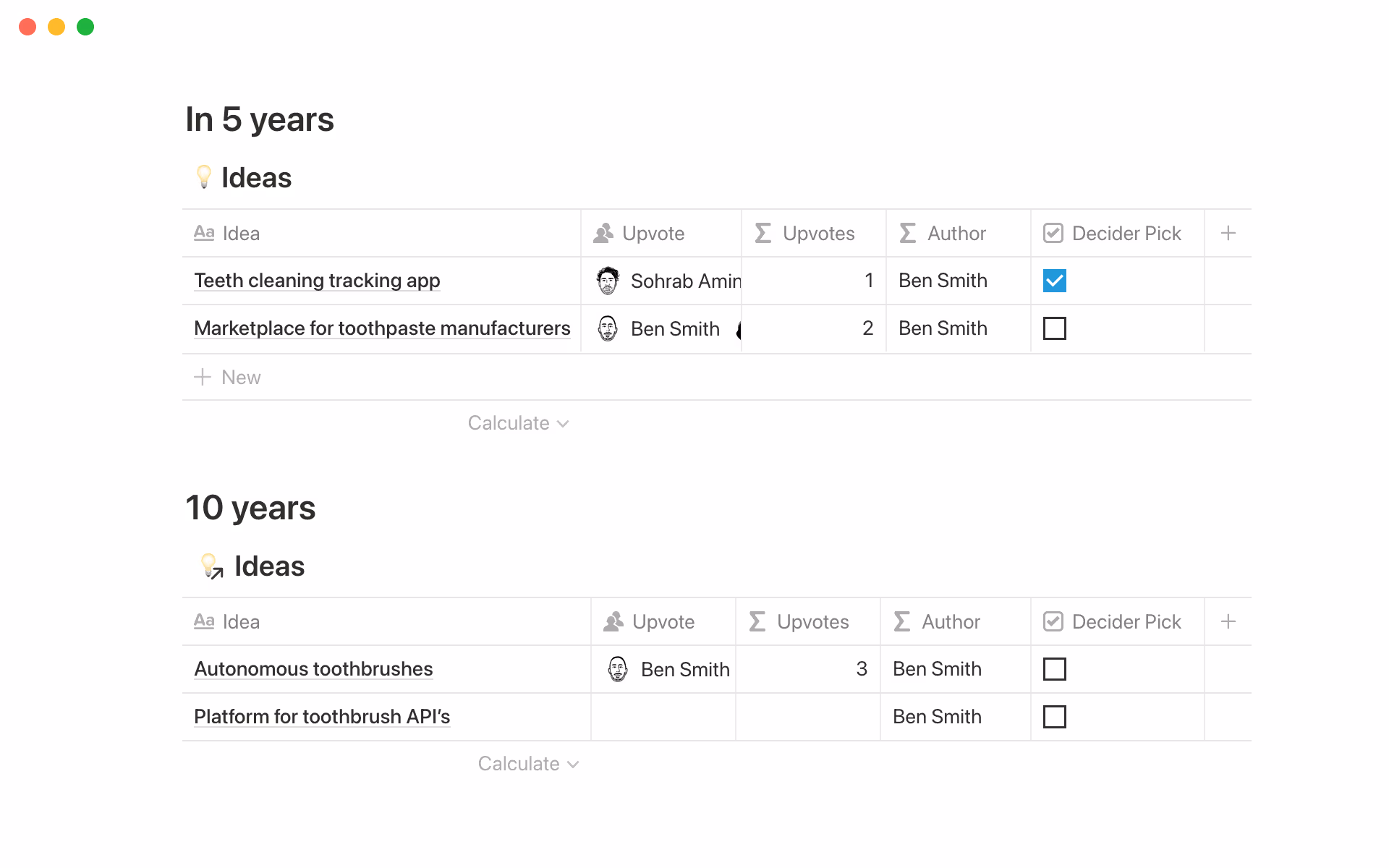This screenshot has height=868, width=1389.
Task: Check Decider Pick for Autonomous toothbrushes
Action: tap(1054, 669)
